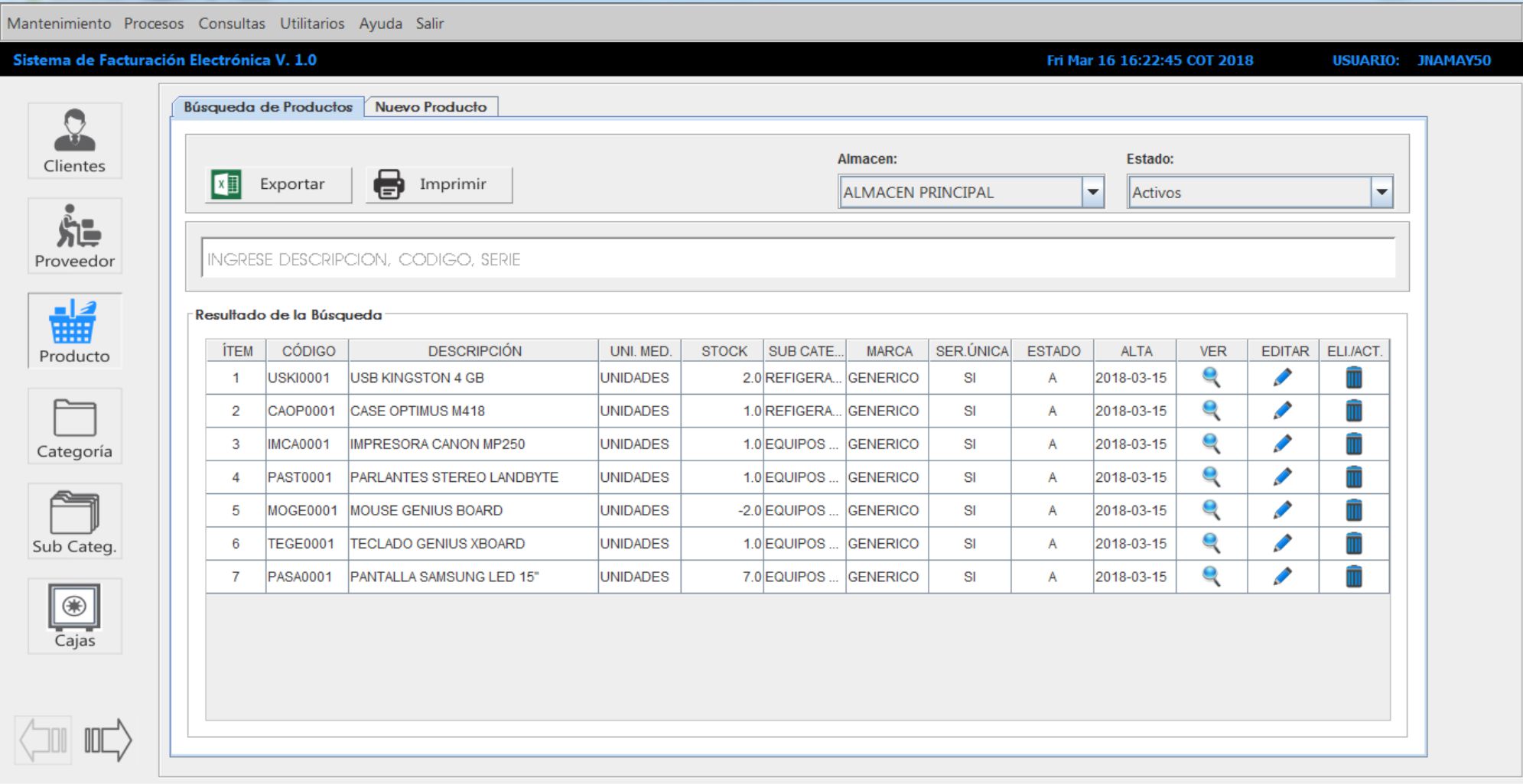The height and width of the screenshot is (784, 1523).
Task: Expand the Almacen dropdown
Action: click(x=1092, y=192)
